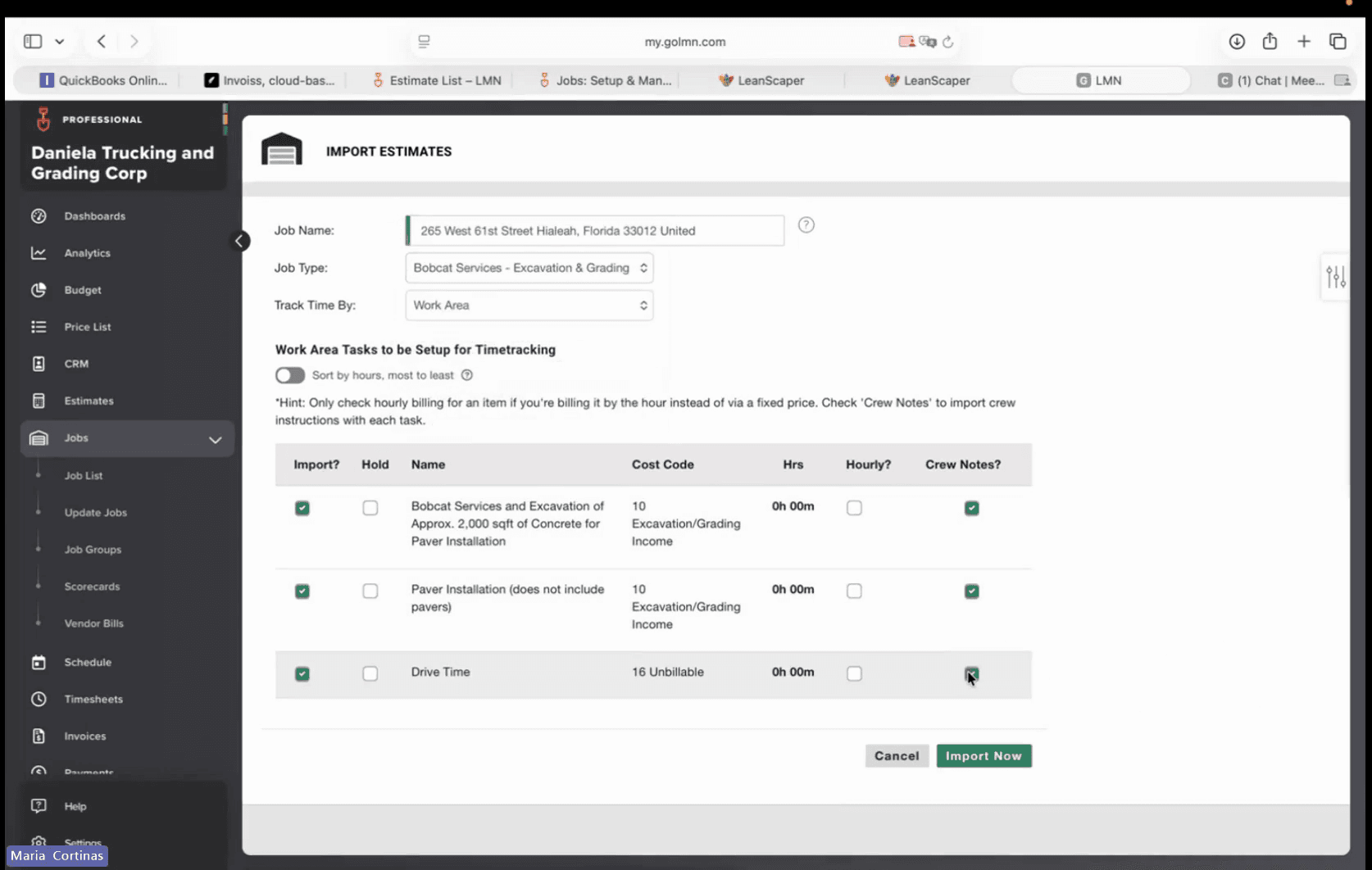1372x870 pixels.
Task: Switch to the Jobs: Setup tab
Action: 605,80
